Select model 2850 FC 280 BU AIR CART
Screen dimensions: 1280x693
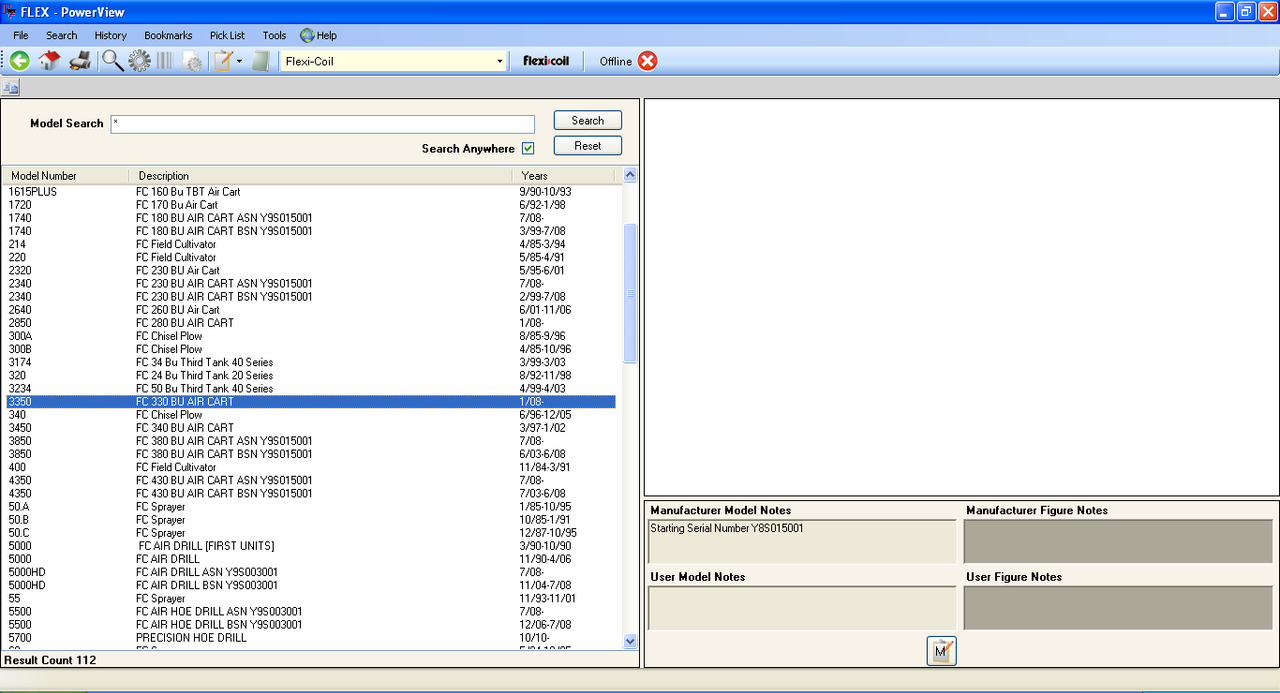point(309,323)
